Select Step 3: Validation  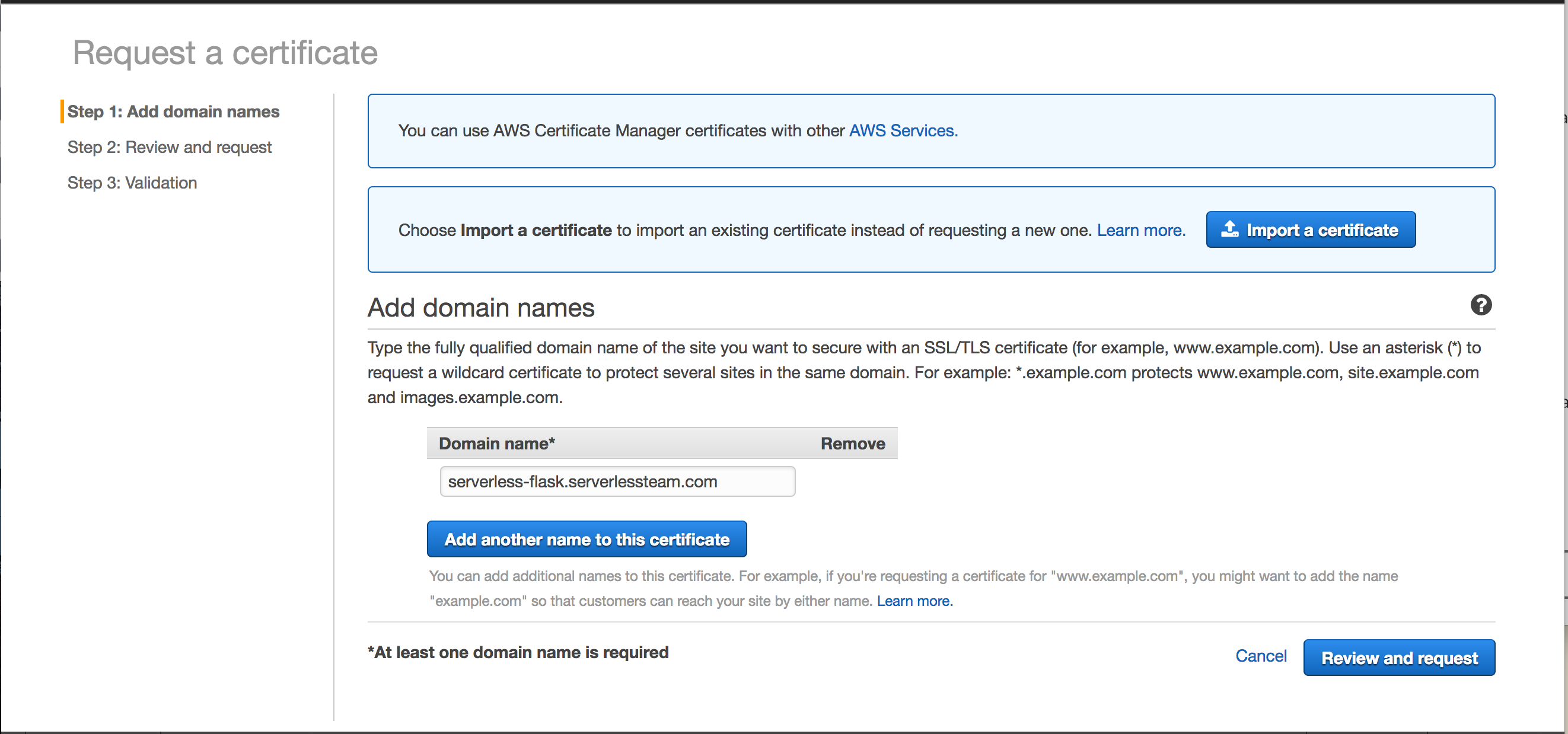click(132, 183)
